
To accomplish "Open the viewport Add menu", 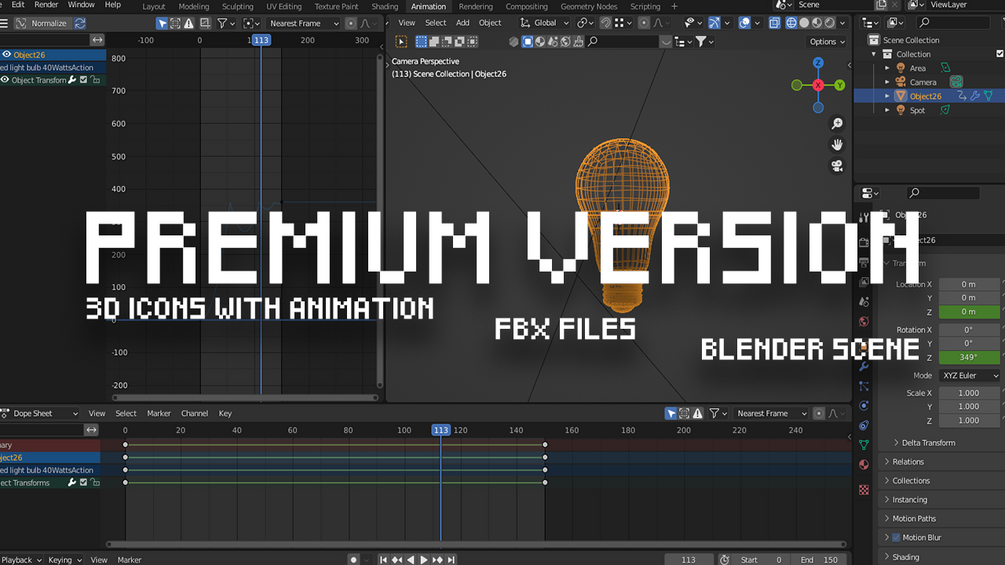I will click(x=463, y=23).
